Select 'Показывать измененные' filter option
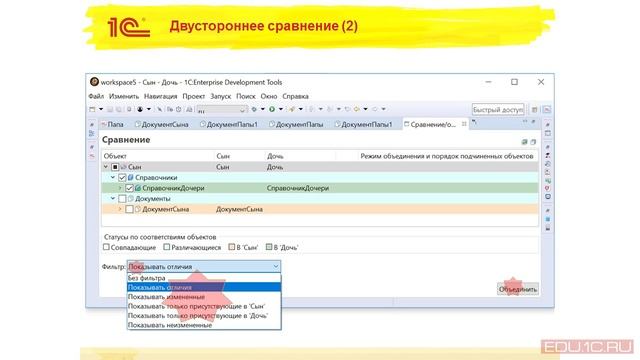640x360 pixels. click(x=204, y=297)
